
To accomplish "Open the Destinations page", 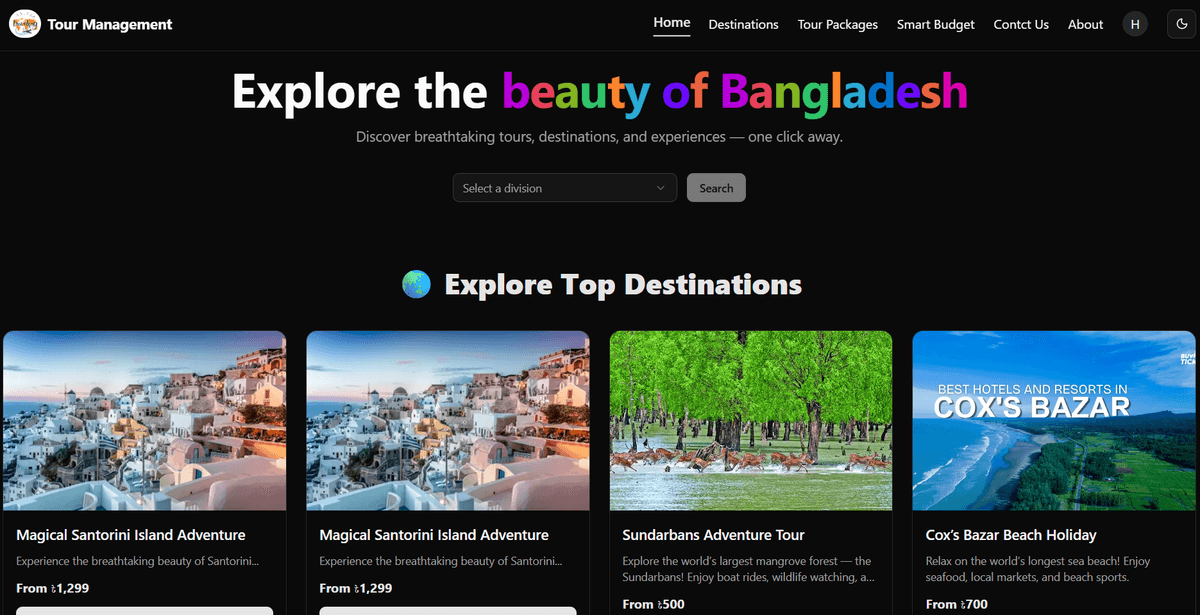I will [x=743, y=24].
